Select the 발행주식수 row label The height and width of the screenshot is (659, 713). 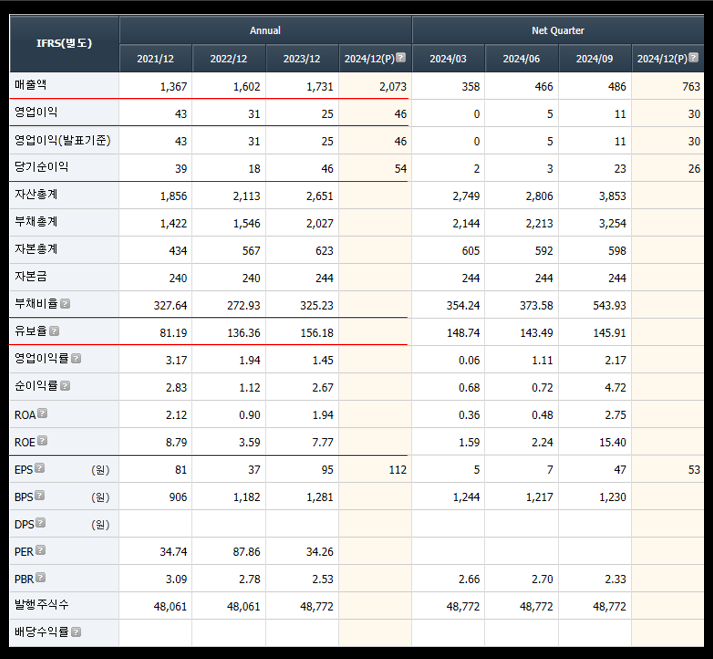pyautogui.click(x=41, y=605)
